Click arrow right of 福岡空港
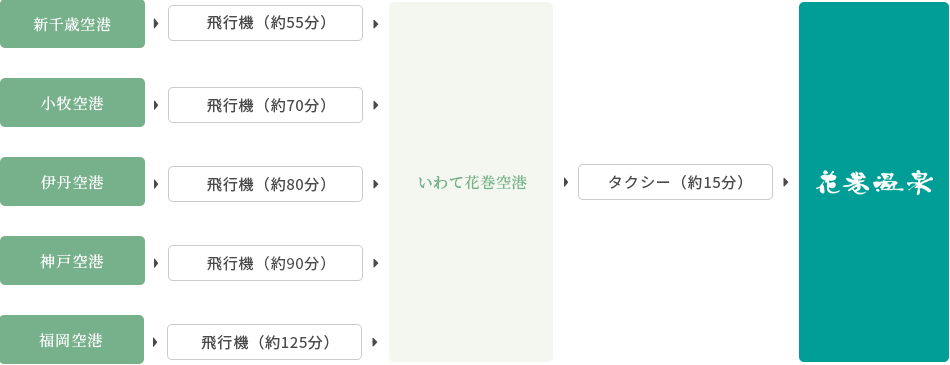This screenshot has width=950, height=365. click(155, 342)
